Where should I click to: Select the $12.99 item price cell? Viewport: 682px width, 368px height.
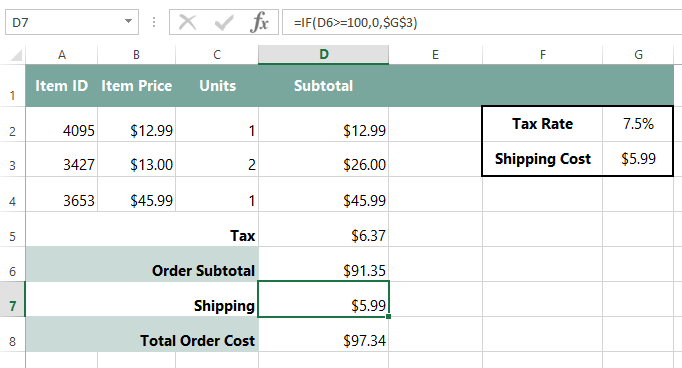click(x=137, y=124)
